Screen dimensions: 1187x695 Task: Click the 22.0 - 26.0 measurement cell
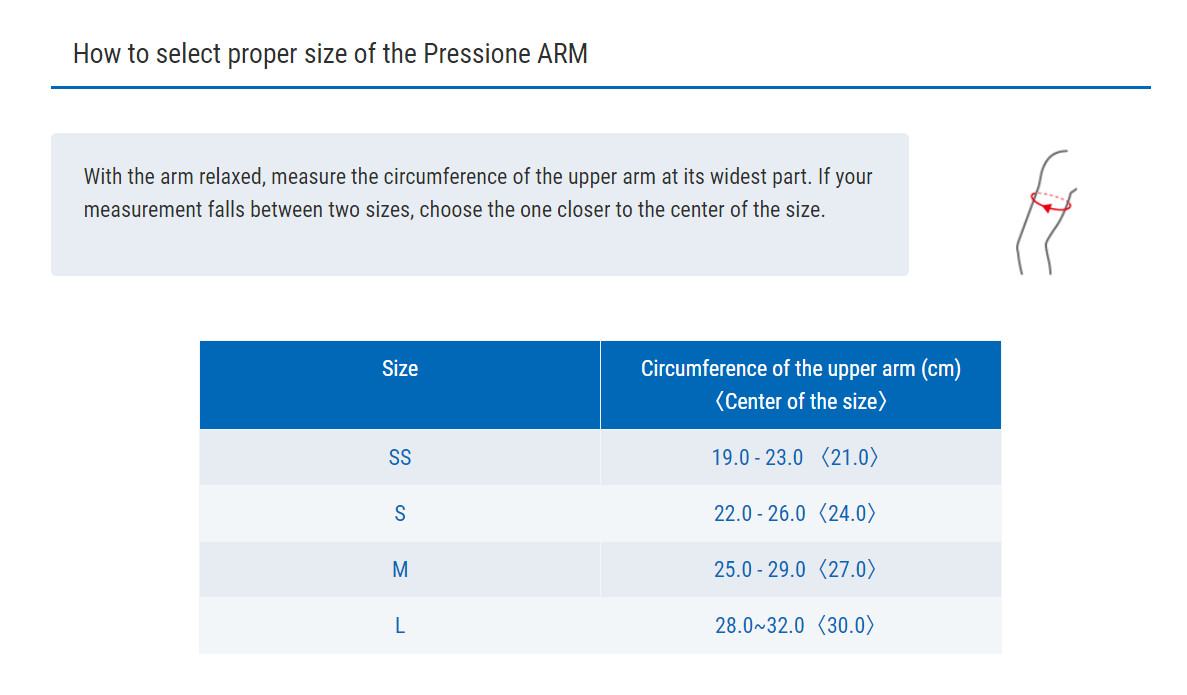[x=801, y=513]
